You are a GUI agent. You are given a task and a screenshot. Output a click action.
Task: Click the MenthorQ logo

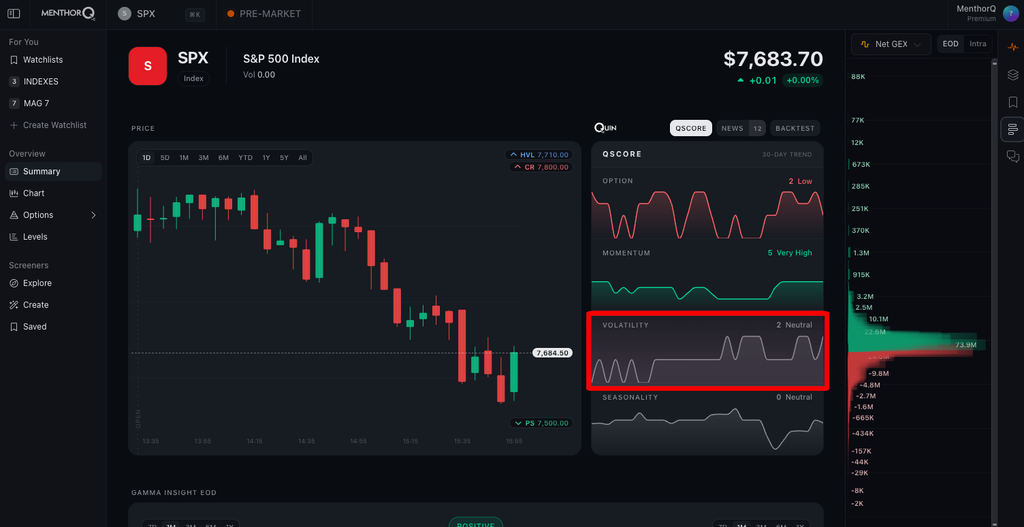69,14
